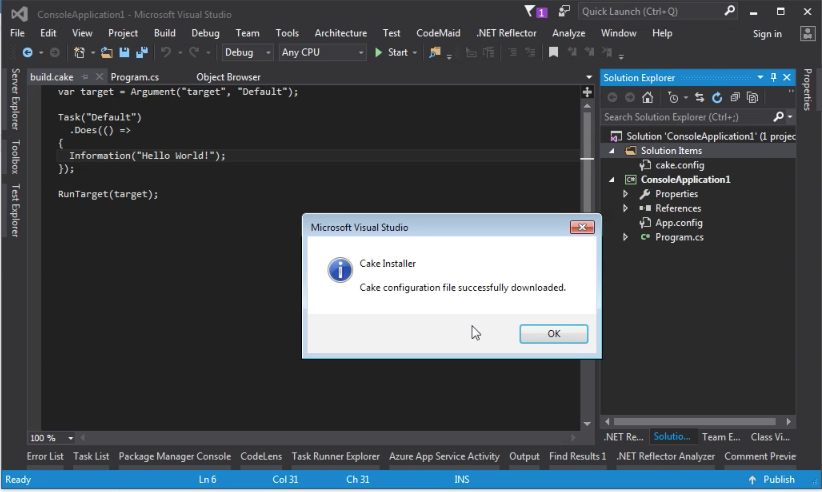This screenshot has height=492, width=822.
Task: Click the Sign in link
Action: coord(767,34)
